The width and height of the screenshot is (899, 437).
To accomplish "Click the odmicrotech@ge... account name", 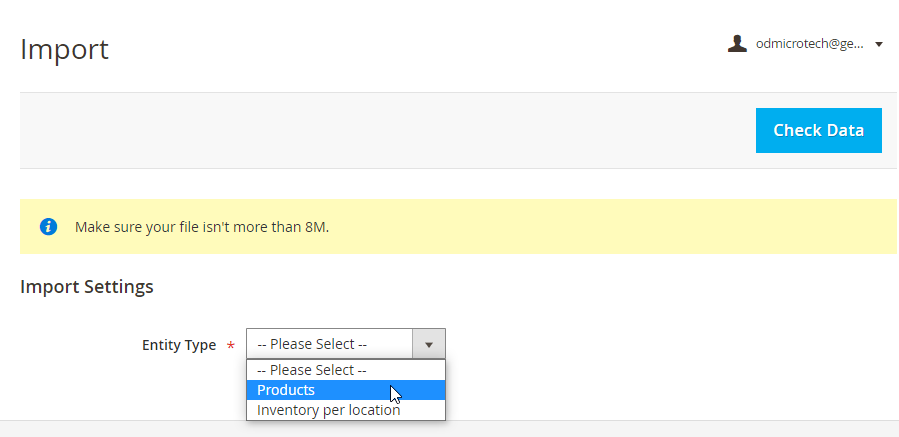I will coord(810,44).
